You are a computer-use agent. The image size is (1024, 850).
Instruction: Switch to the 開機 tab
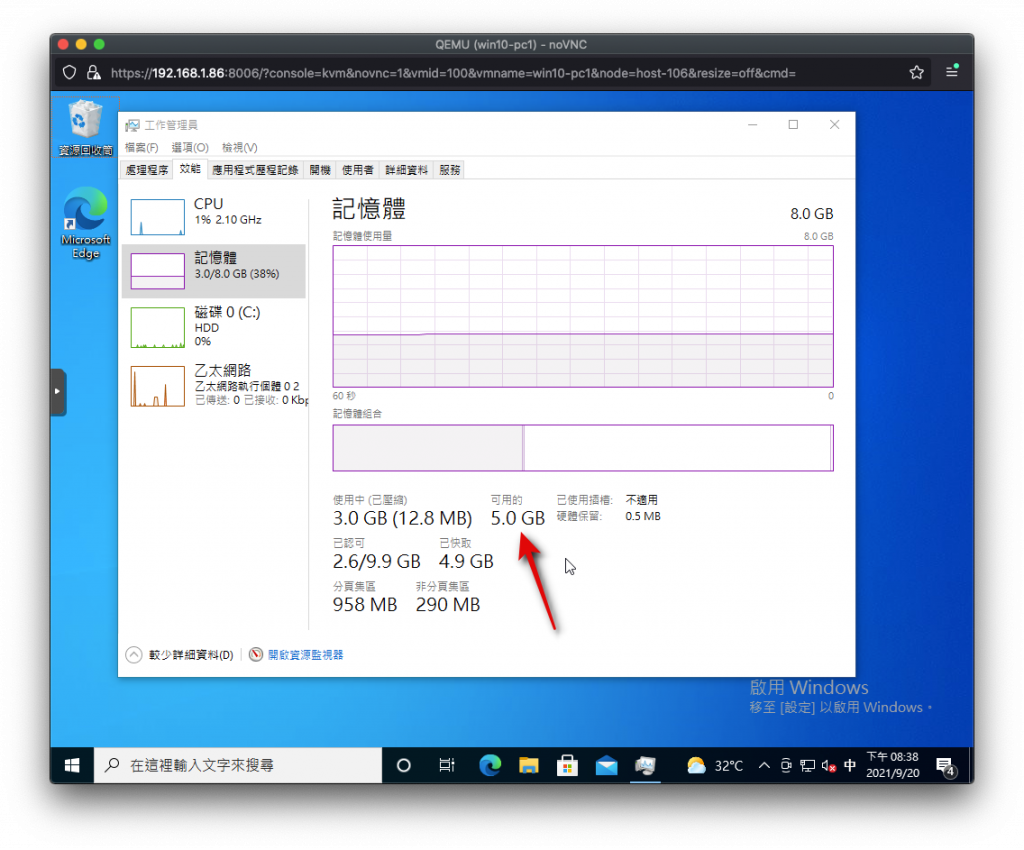click(320, 170)
